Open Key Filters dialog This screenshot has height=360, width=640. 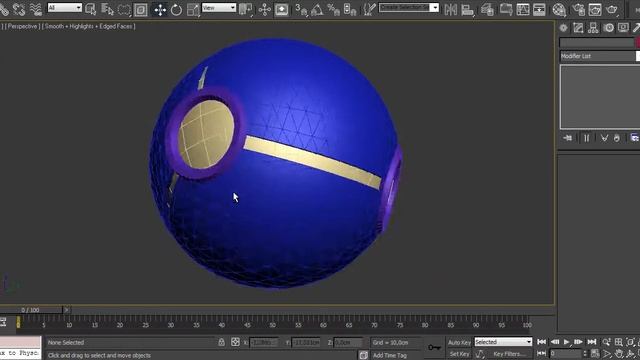pyautogui.click(x=509, y=354)
